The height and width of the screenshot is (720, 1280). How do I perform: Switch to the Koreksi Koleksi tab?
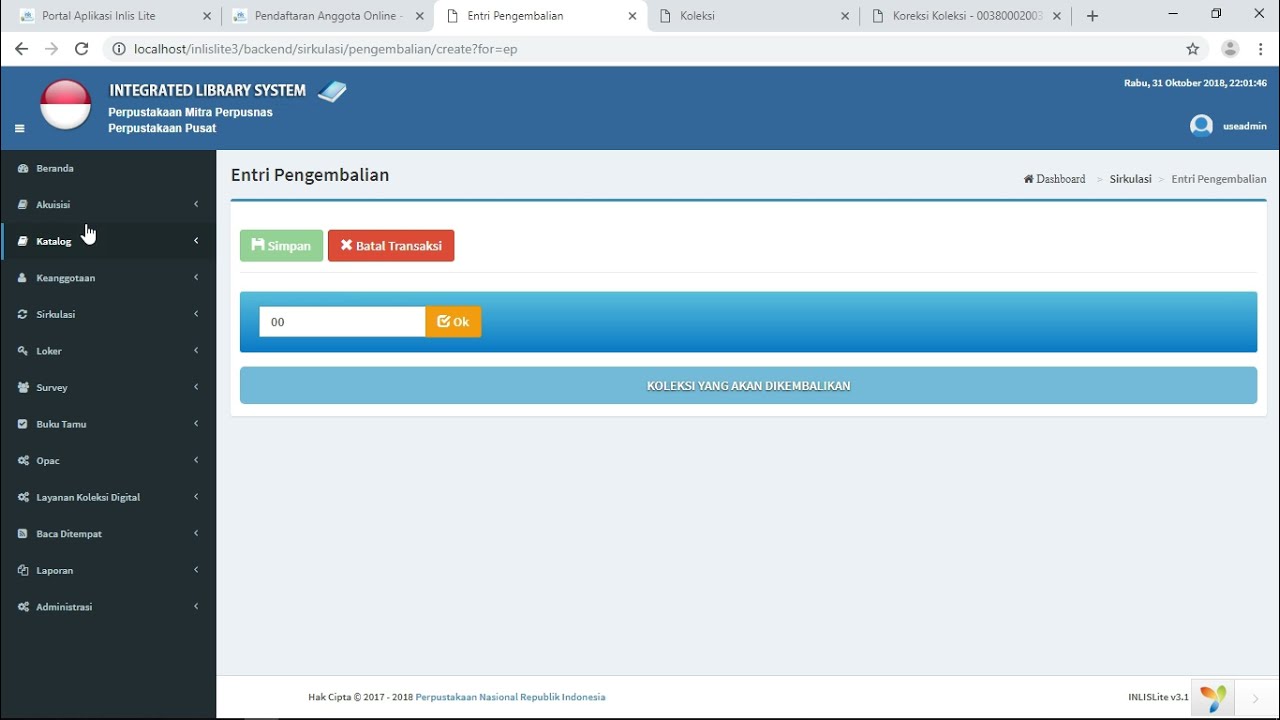[965, 16]
